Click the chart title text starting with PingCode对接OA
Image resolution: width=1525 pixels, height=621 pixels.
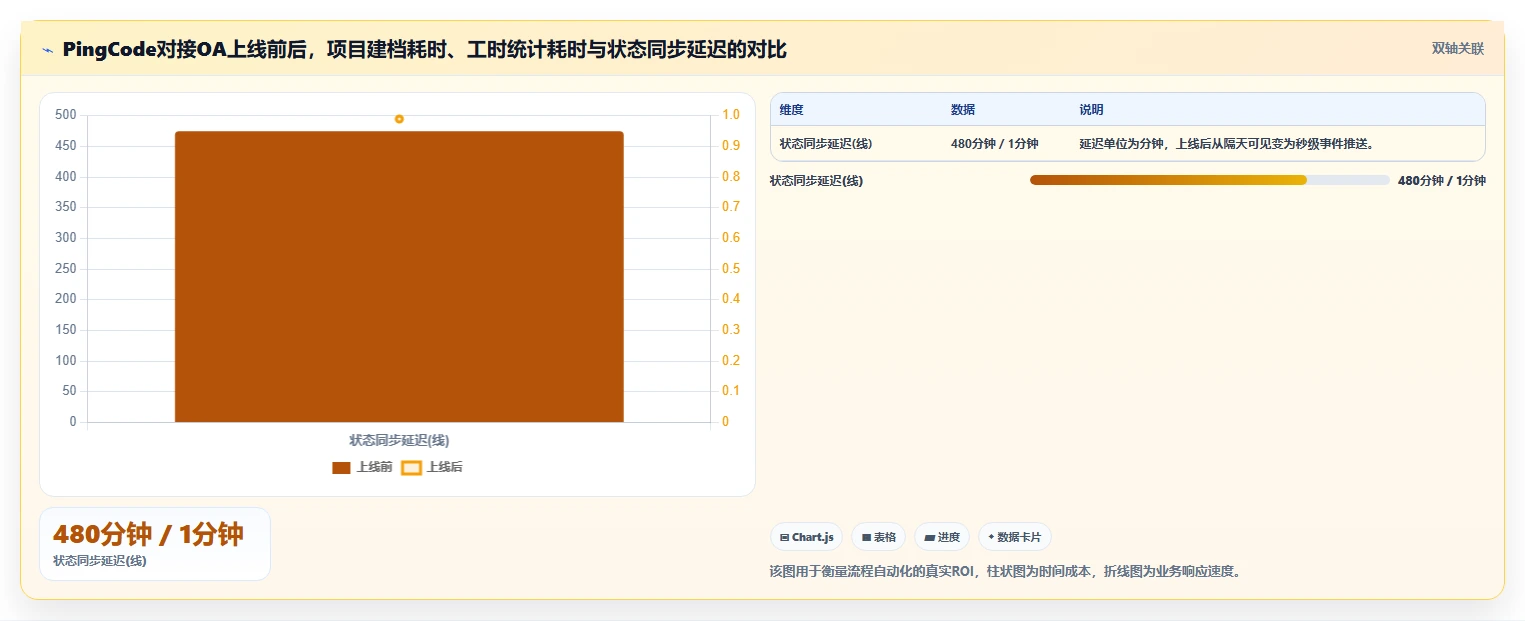(425, 50)
